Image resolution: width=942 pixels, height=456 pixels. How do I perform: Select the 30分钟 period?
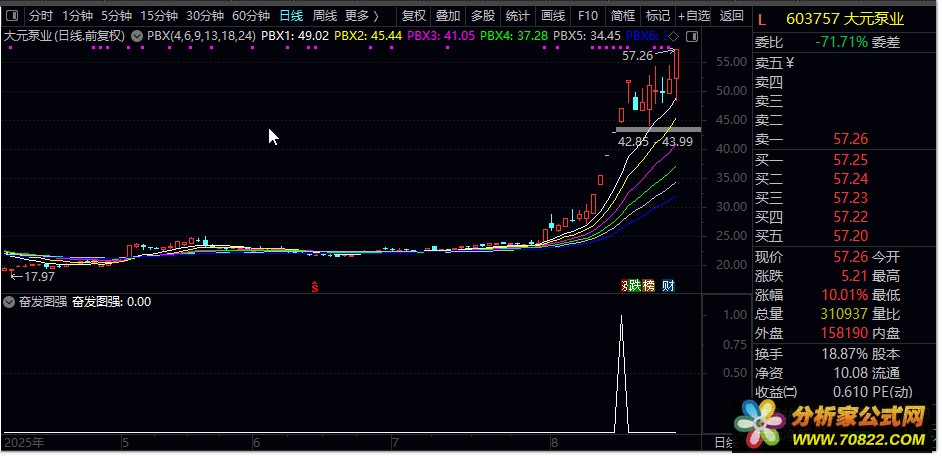204,16
